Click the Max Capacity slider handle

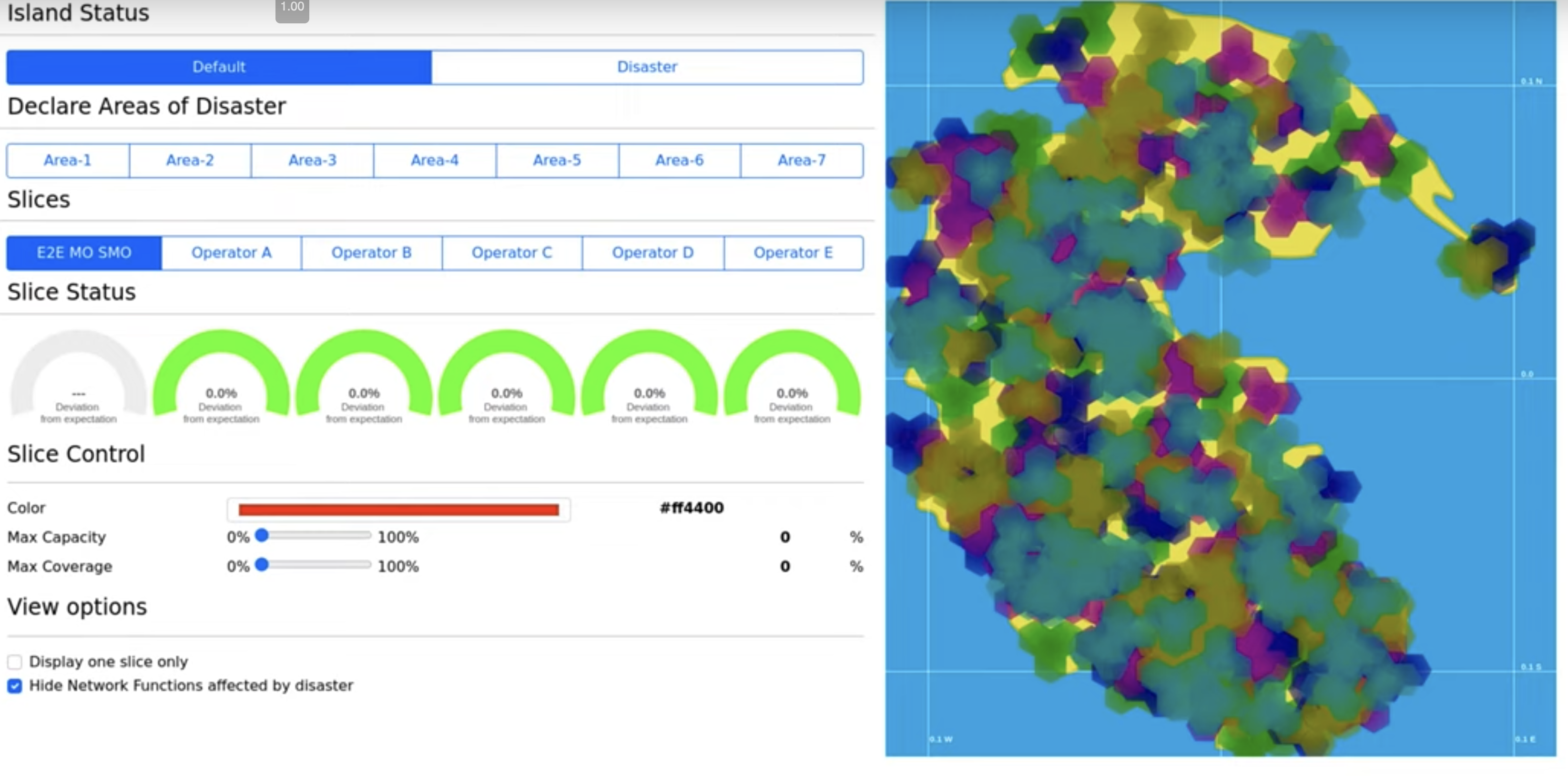tap(262, 536)
